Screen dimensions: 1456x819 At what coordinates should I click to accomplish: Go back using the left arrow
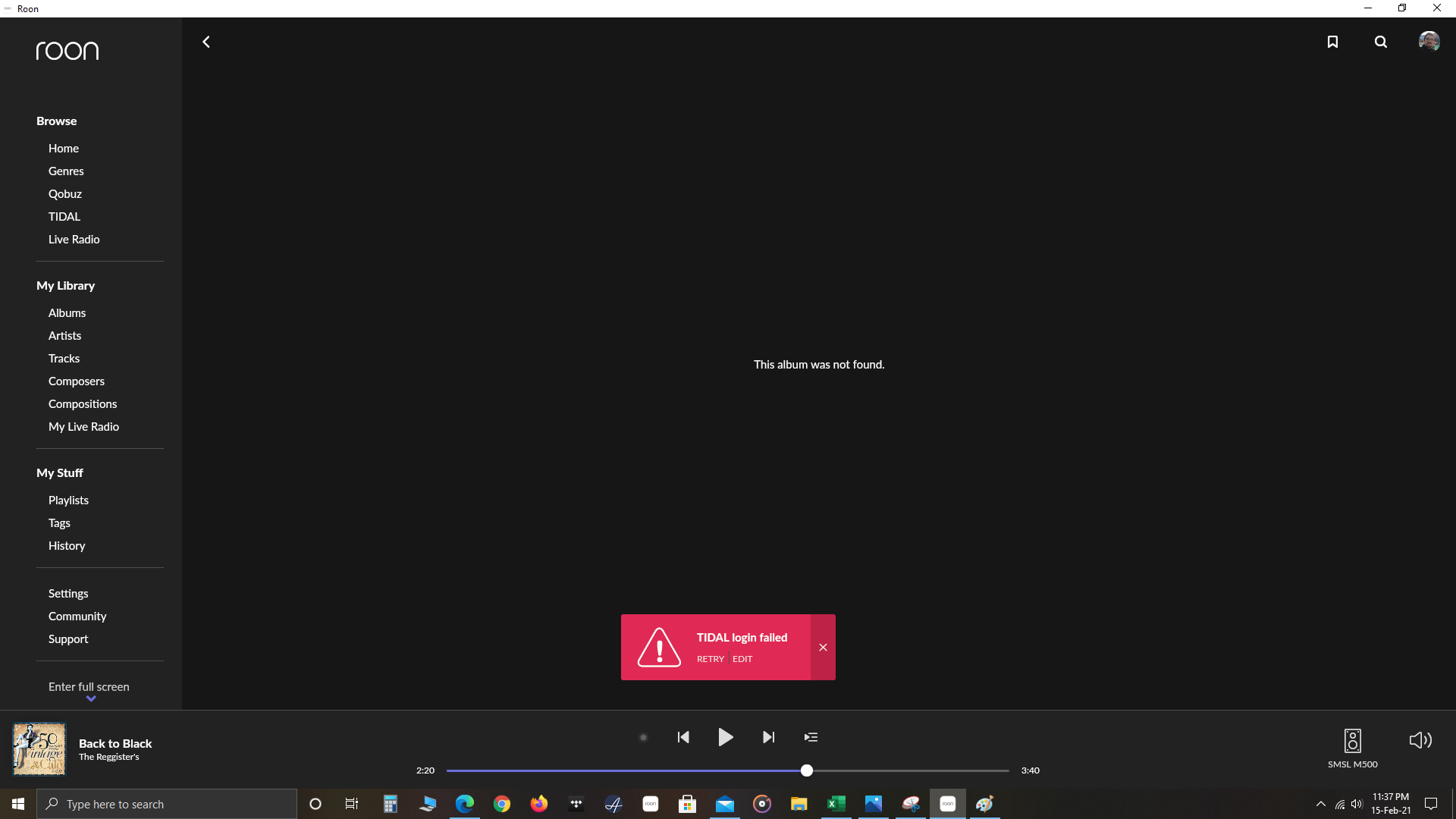click(206, 42)
